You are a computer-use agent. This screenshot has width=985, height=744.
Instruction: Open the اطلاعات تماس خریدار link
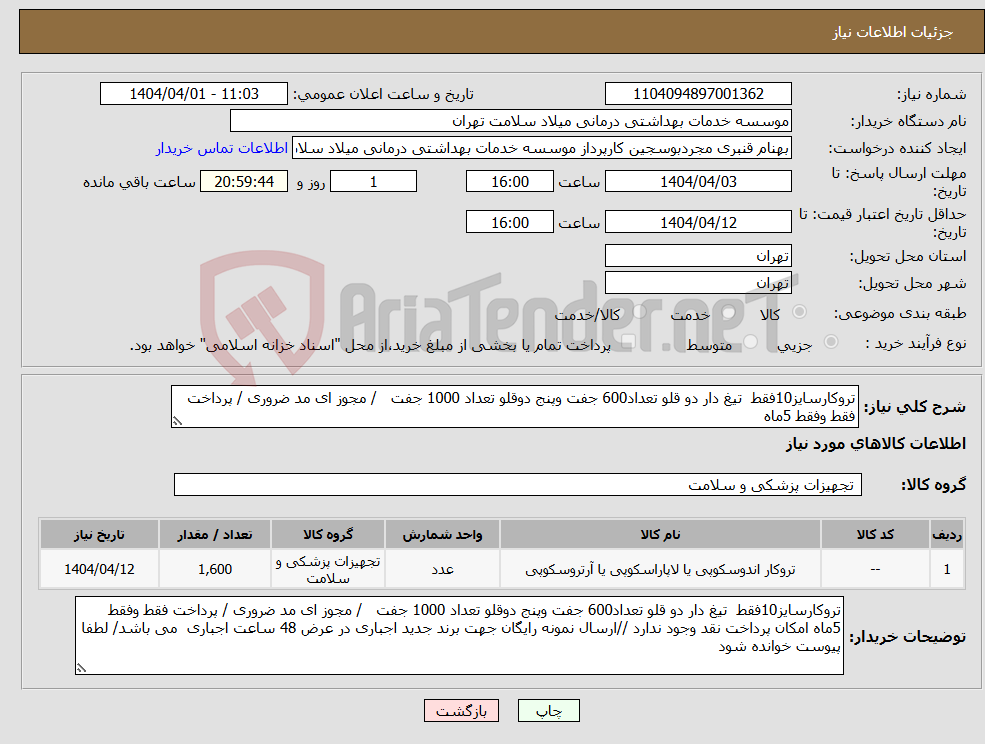[x=222, y=148]
